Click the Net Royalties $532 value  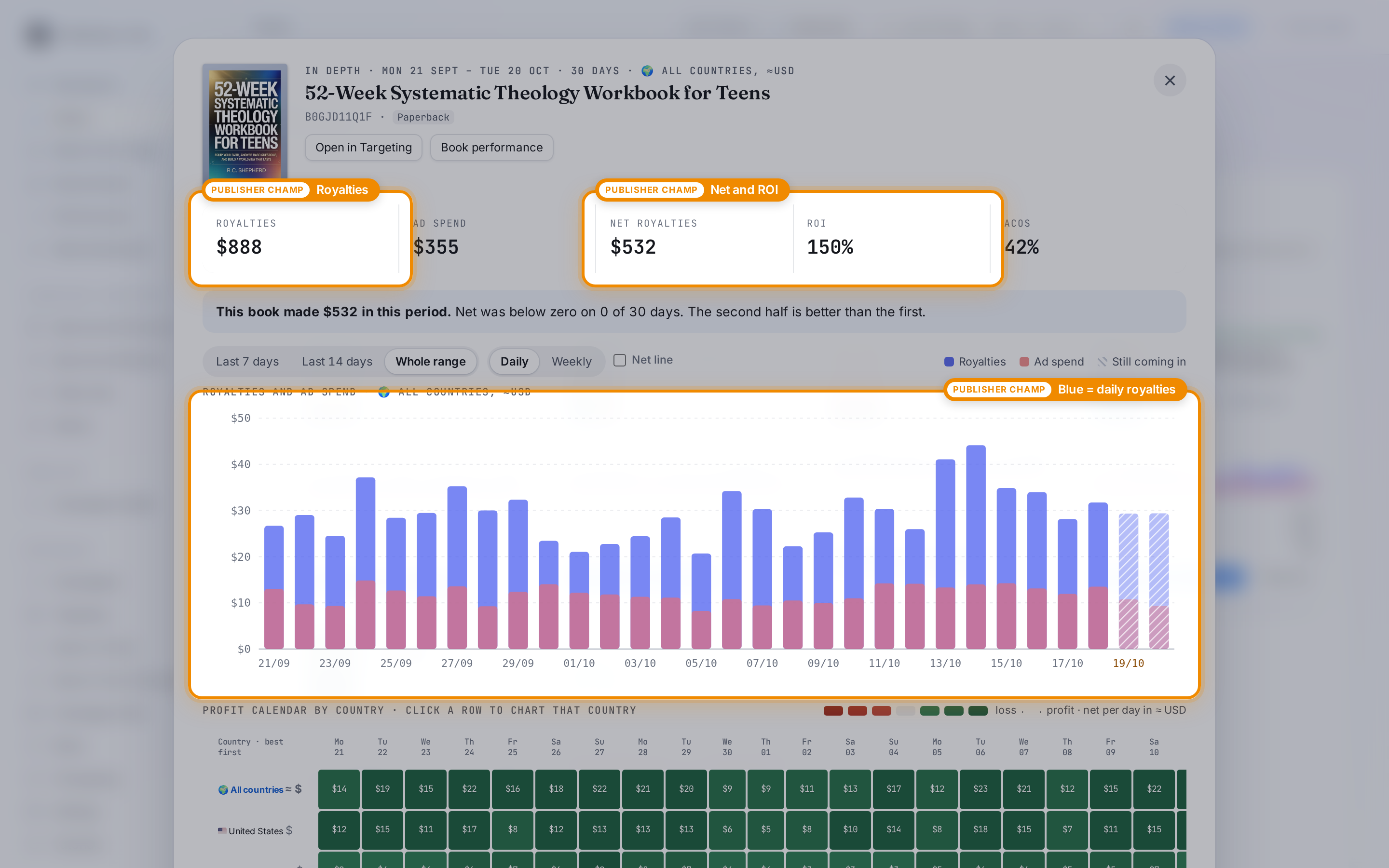632,247
